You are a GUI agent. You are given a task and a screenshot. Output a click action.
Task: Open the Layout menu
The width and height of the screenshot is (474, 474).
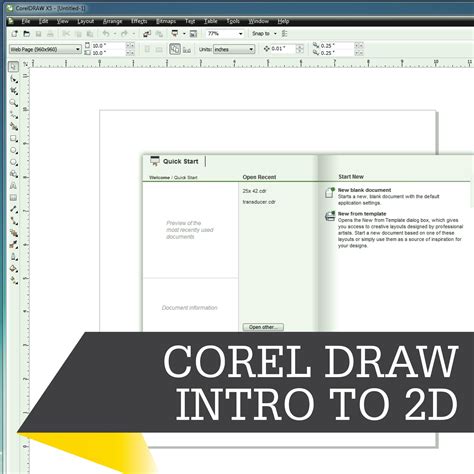coord(85,21)
